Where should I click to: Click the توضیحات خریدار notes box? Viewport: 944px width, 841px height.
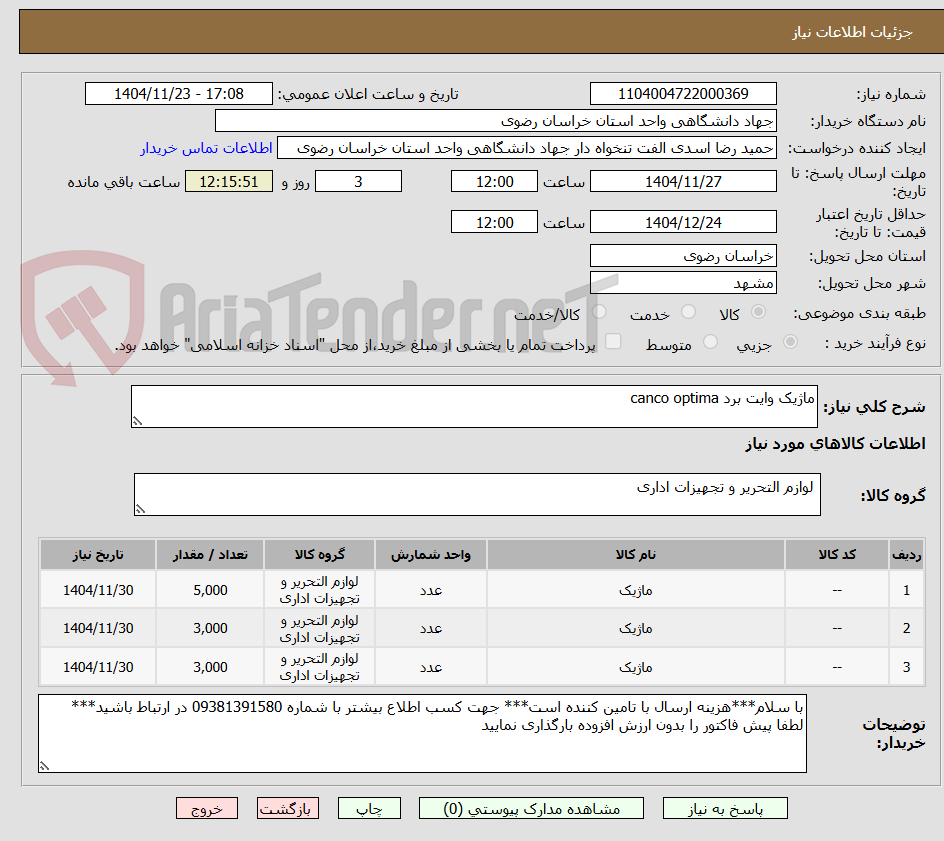point(423,733)
